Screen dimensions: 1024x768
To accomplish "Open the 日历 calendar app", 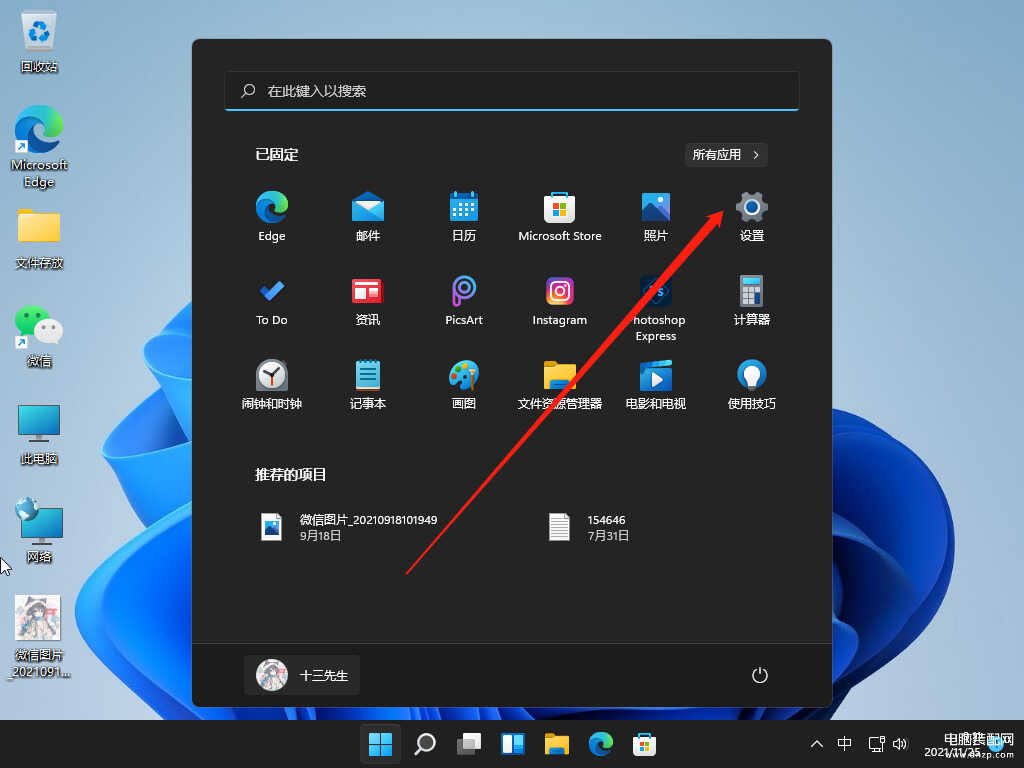I will coord(464,216).
